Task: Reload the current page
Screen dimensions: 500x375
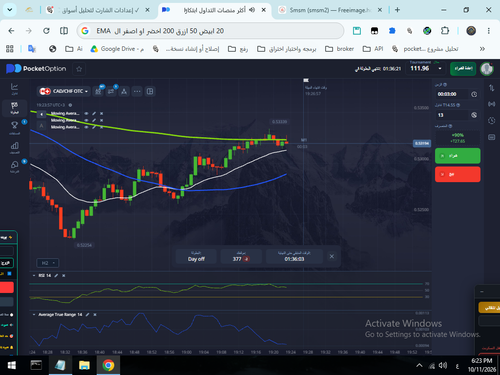Action: pos(46,31)
